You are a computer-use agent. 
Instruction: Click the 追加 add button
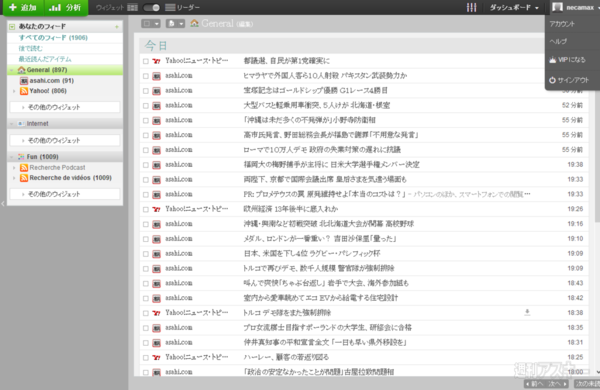click(x=23, y=8)
